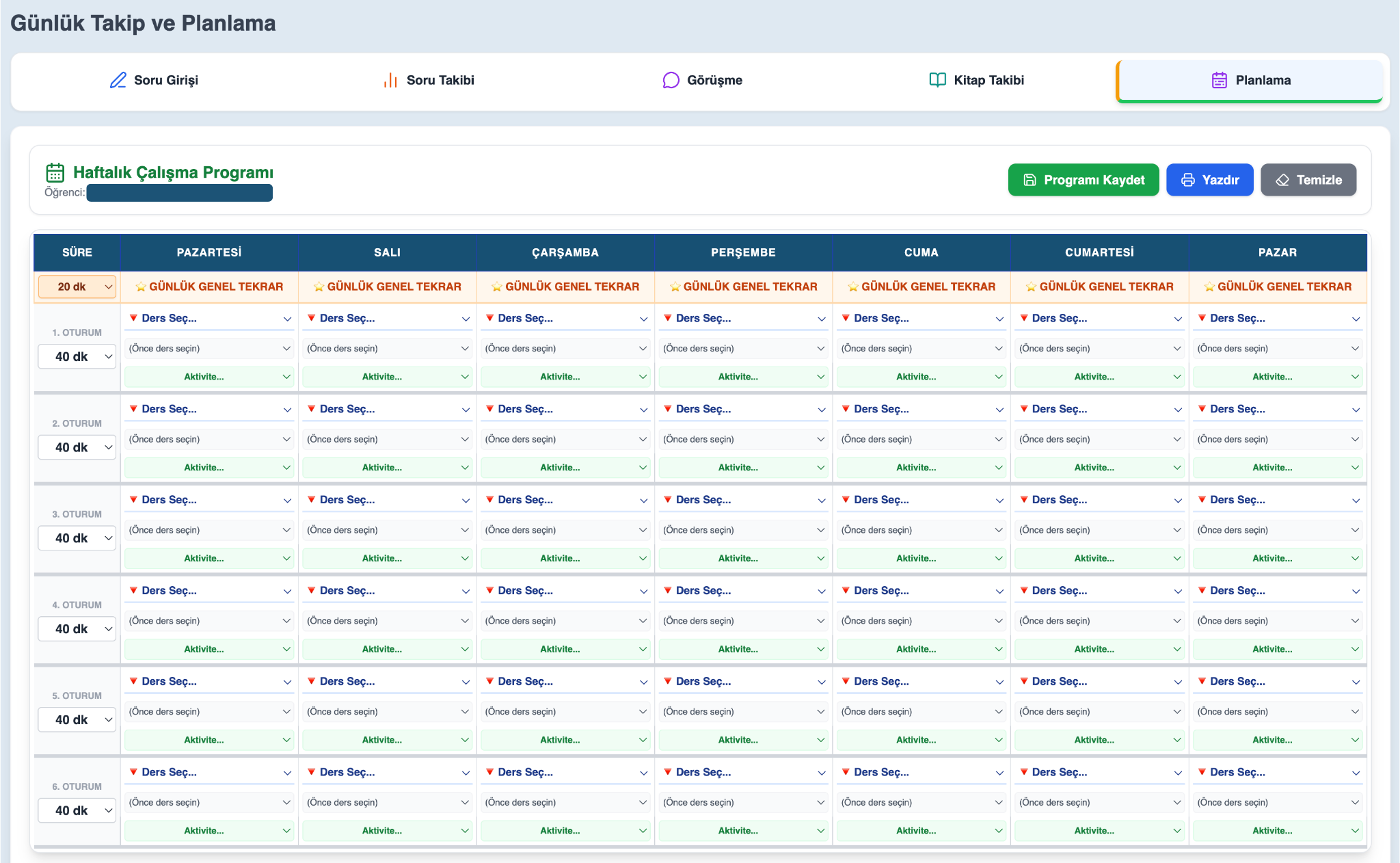1400x863 pixels.
Task: Open the Ders Seç dropdown under Pazartesi session 1
Action: tap(208, 318)
